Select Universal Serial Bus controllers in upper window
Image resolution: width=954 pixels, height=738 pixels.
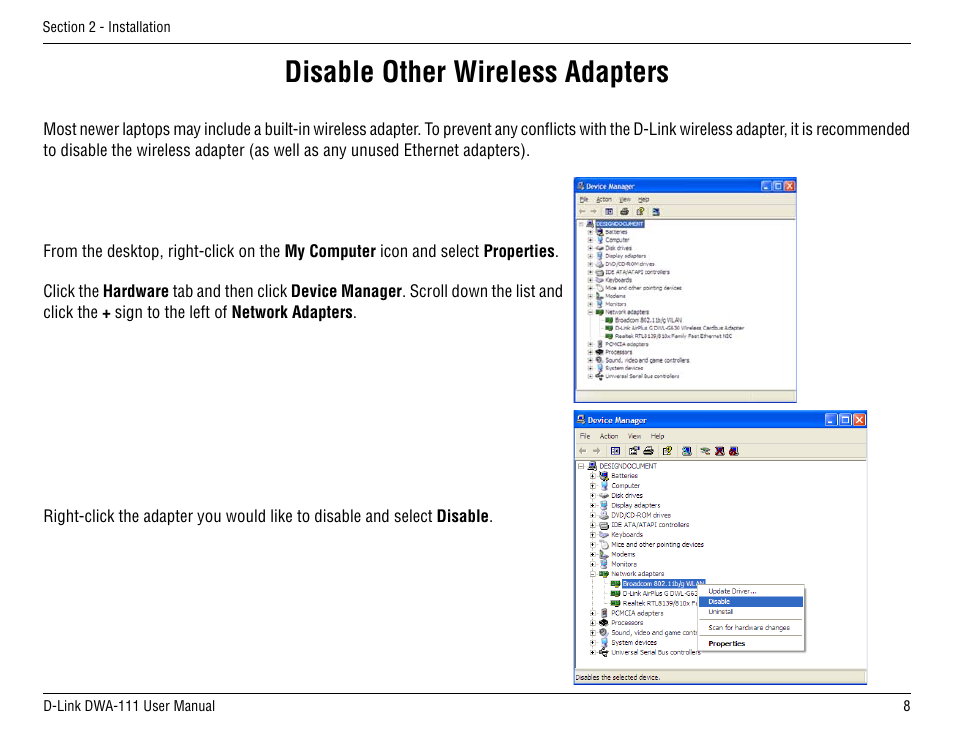pos(642,376)
